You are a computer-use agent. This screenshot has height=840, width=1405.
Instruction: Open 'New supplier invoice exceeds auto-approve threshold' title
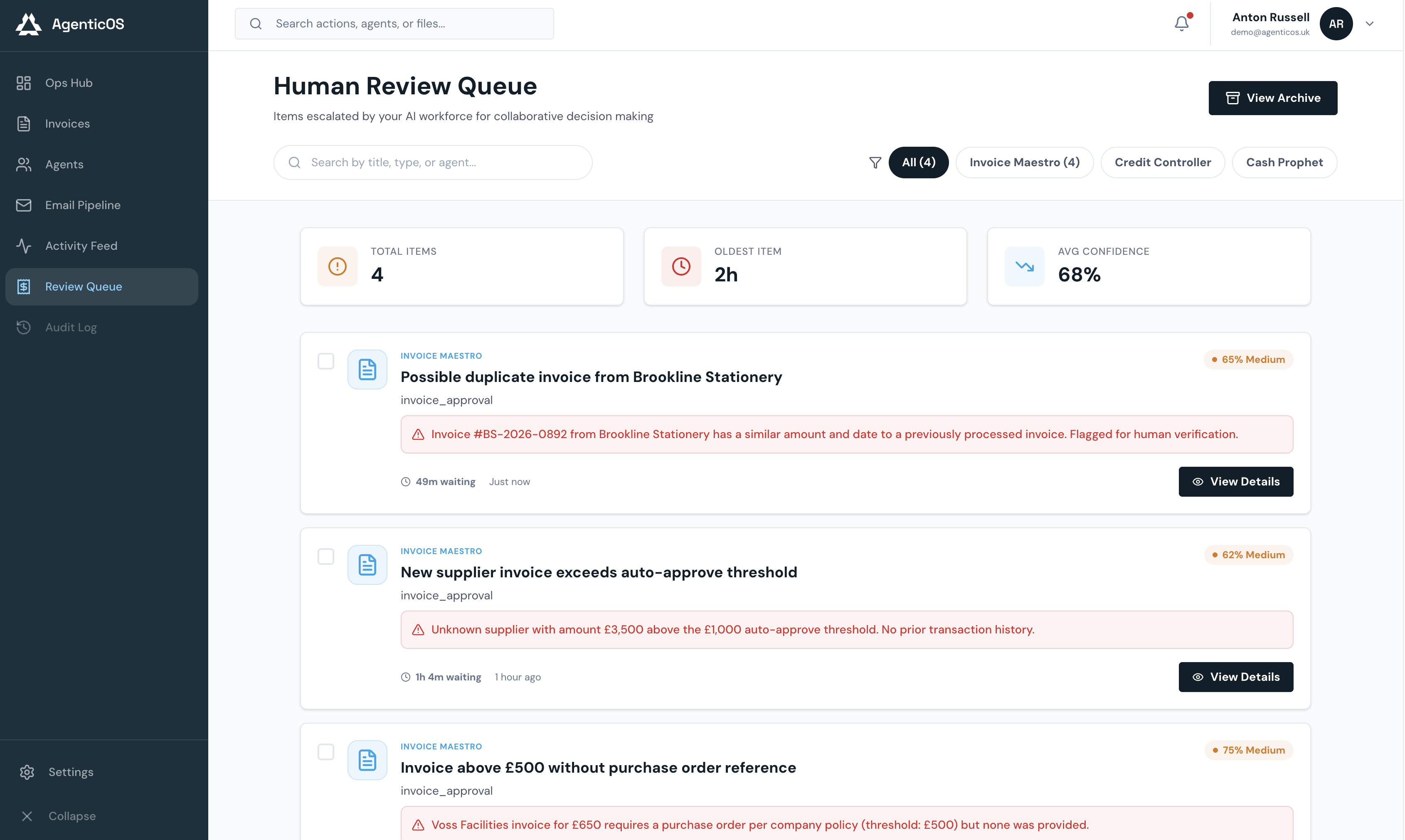click(599, 572)
